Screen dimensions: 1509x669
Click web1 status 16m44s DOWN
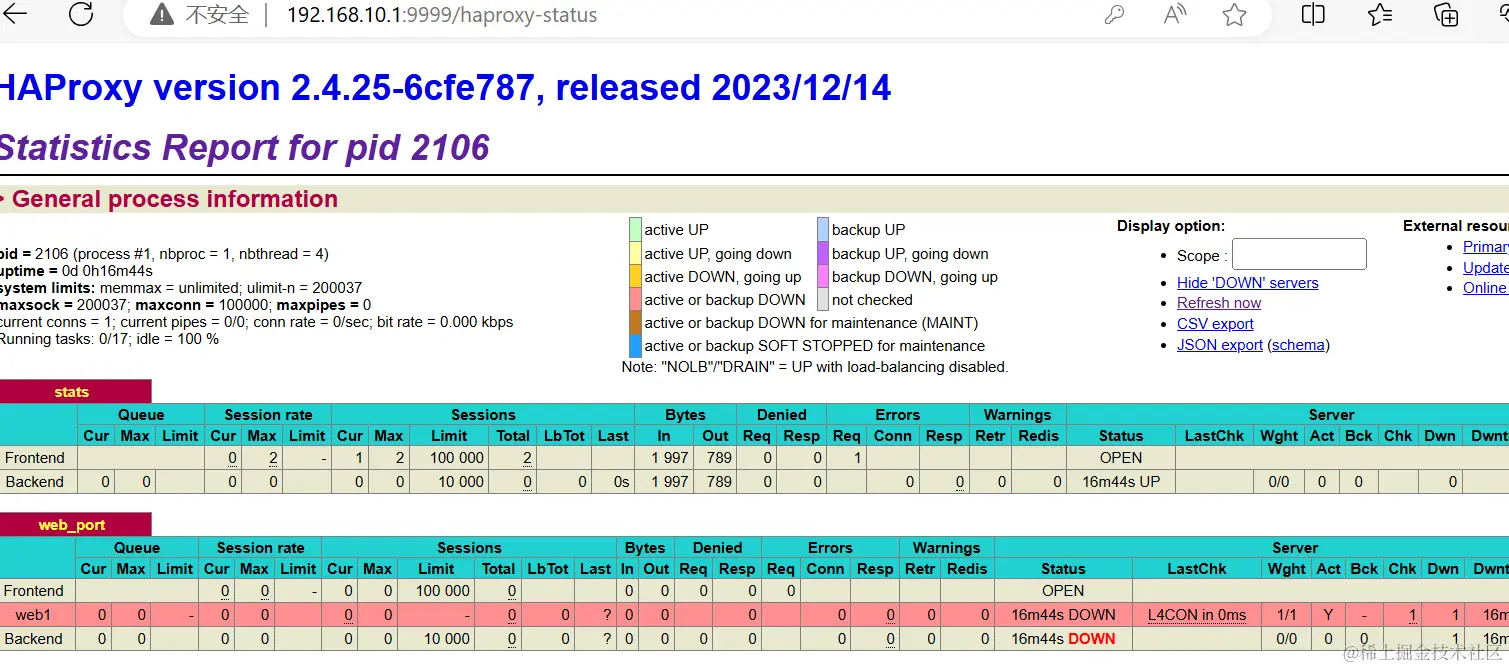coord(1063,615)
